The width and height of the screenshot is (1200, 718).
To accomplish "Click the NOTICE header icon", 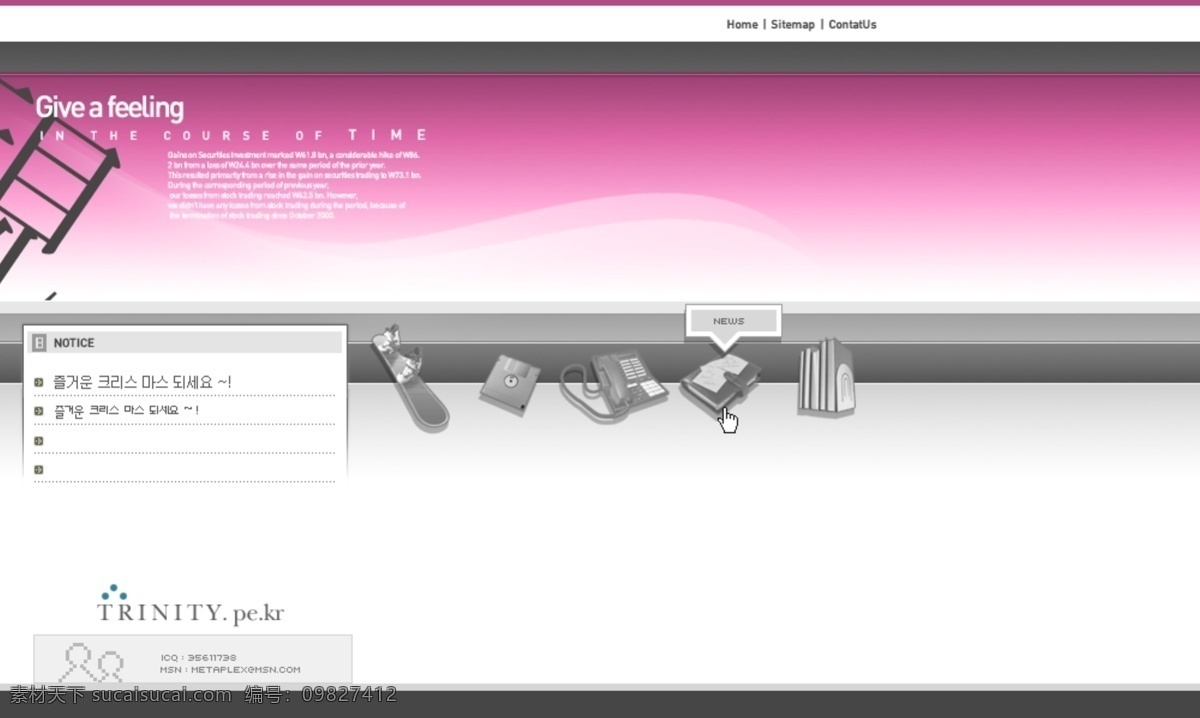I will 40,342.
